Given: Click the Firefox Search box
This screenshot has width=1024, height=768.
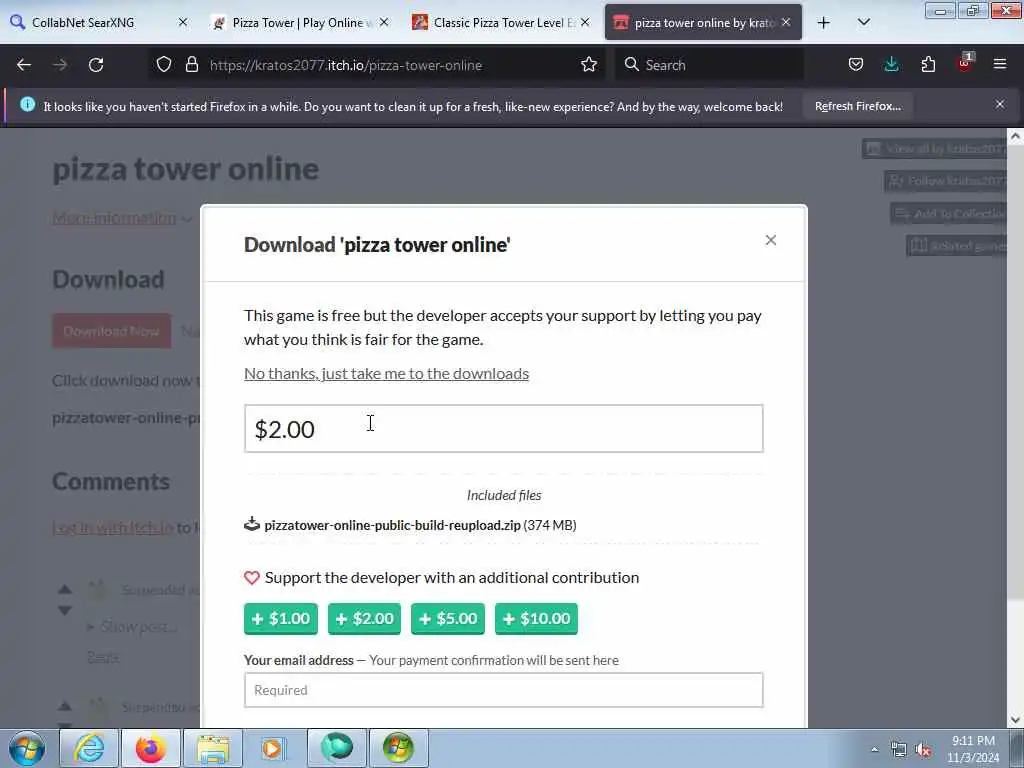Looking at the screenshot, I should pos(709,65).
